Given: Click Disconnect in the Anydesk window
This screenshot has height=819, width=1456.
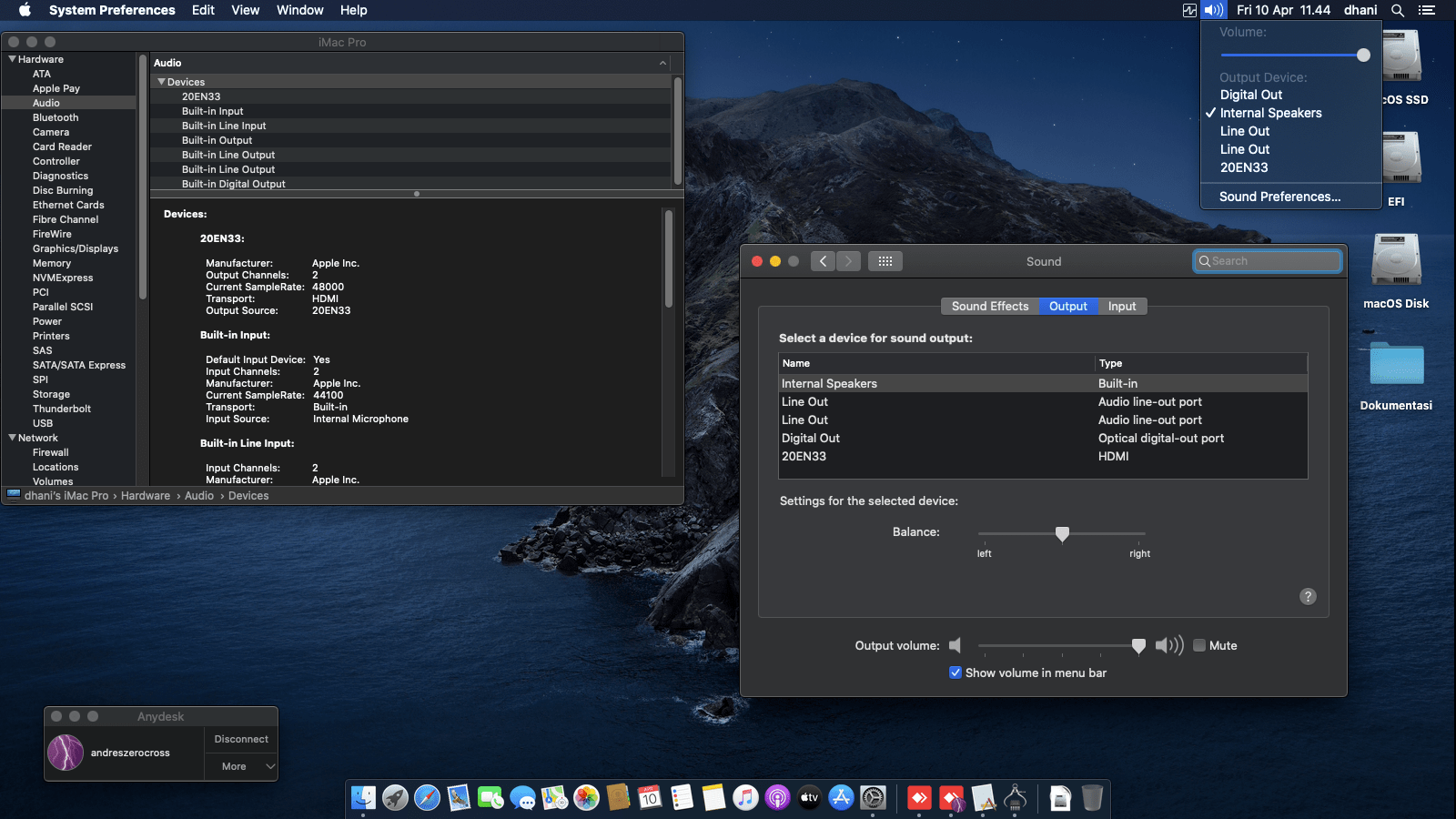Looking at the screenshot, I should 241,739.
